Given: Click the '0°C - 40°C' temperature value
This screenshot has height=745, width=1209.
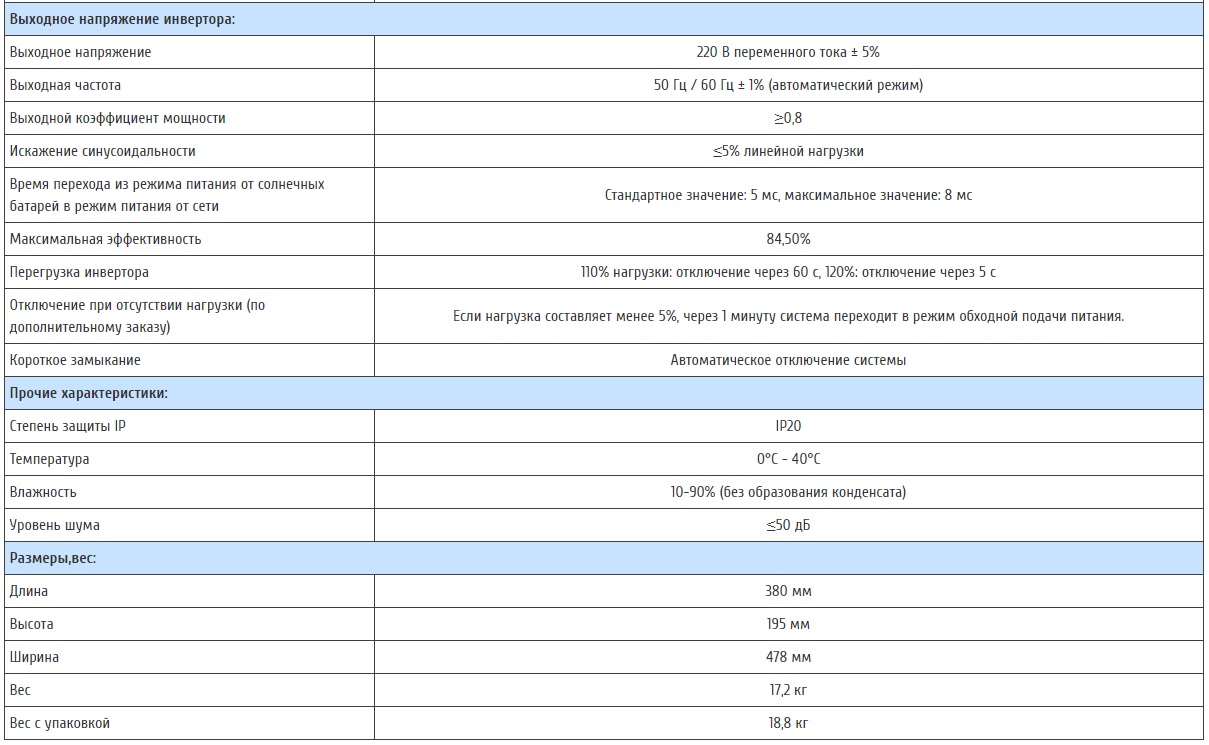Looking at the screenshot, I should 788,459.
